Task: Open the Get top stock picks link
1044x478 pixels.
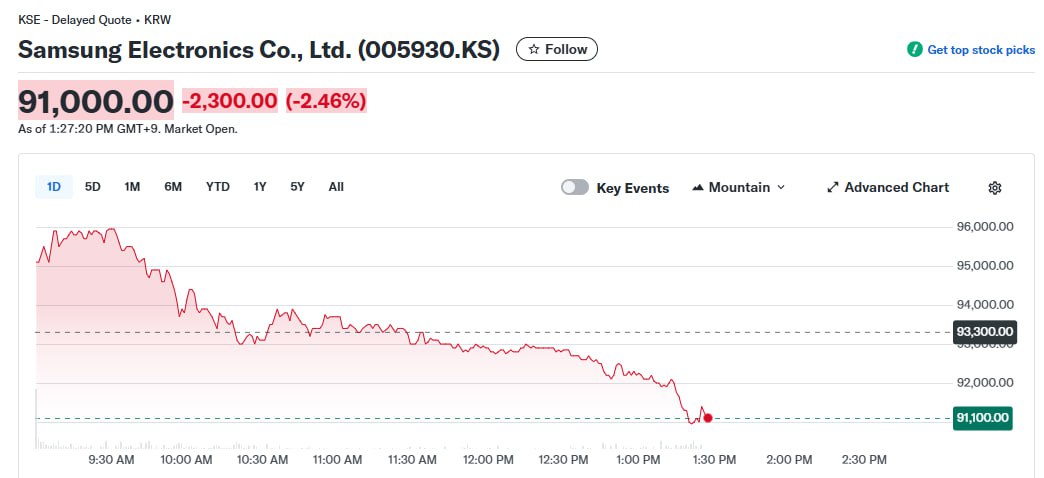Action: pyautogui.click(x=981, y=50)
